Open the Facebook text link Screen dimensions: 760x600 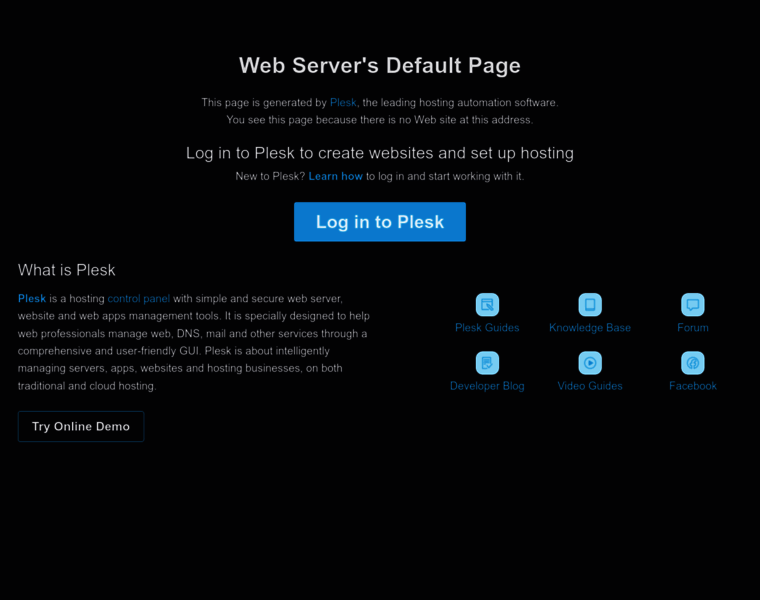(x=693, y=386)
